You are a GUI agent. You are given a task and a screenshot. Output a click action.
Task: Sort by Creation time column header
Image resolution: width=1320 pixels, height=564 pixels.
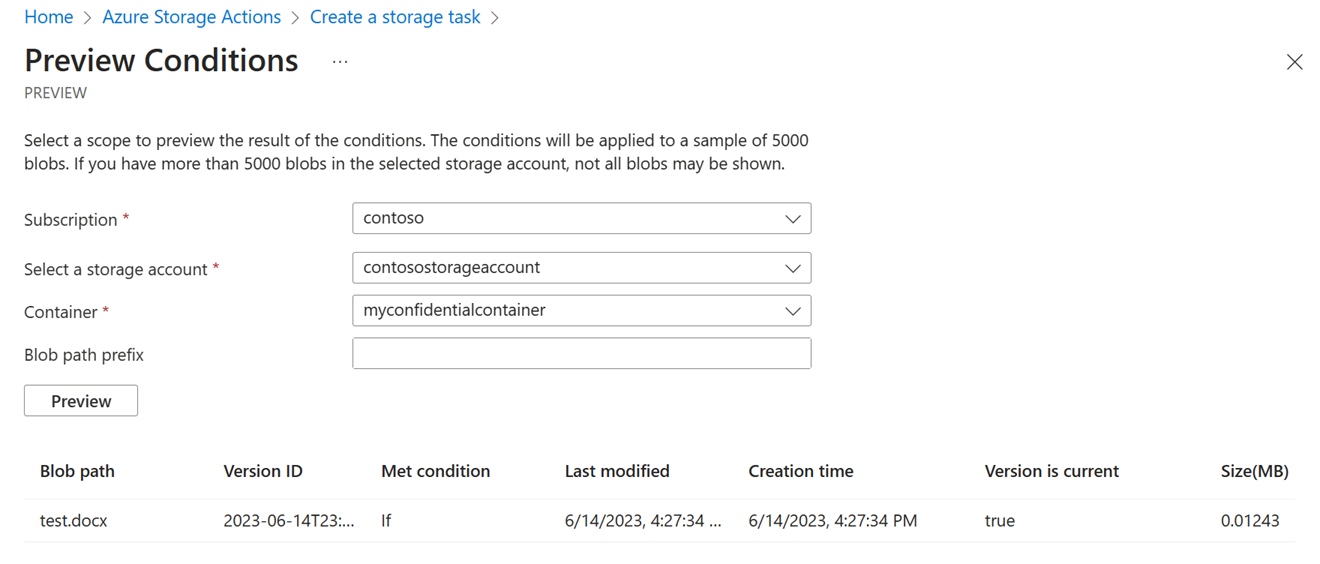(801, 471)
